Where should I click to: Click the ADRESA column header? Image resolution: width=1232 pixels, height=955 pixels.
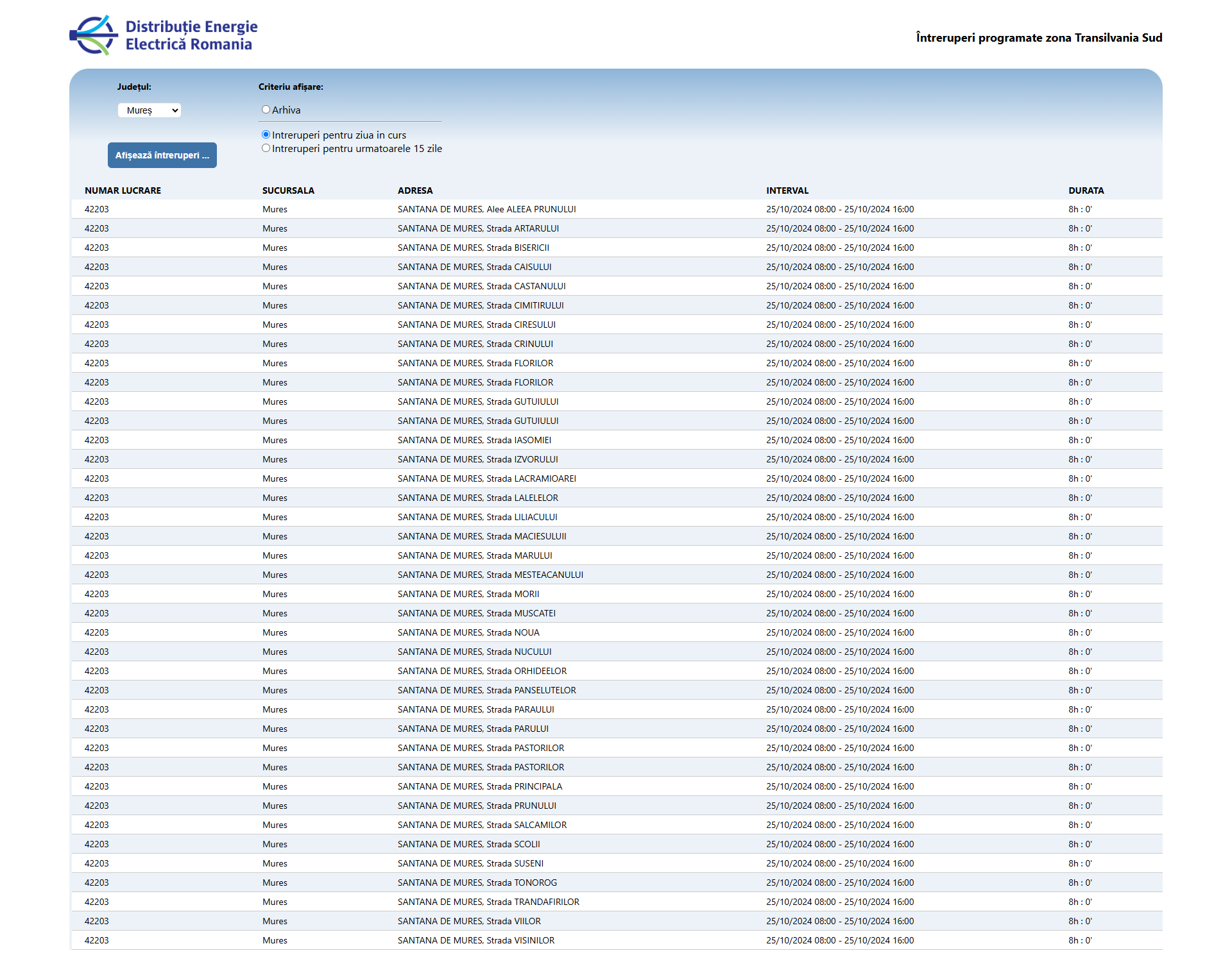click(x=415, y=190)
